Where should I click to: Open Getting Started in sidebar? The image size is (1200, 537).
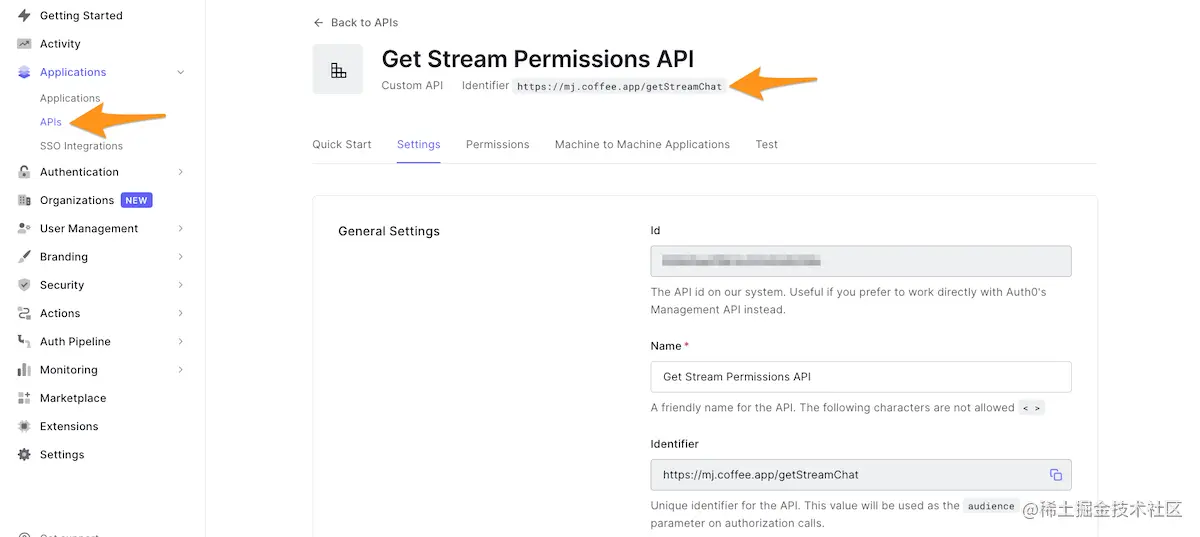[x=81, y=16]
